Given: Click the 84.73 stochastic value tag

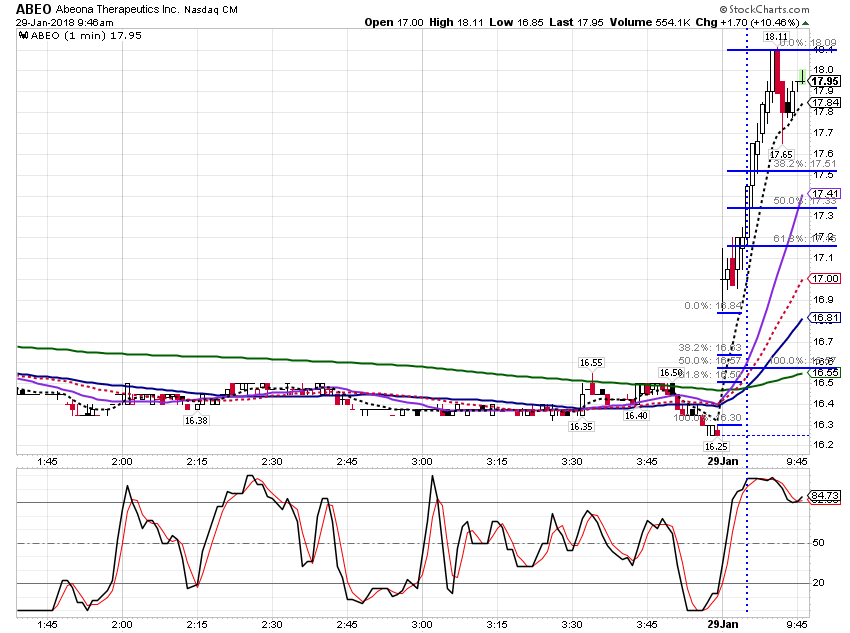Looking at the screenshot, I should 825,495.
